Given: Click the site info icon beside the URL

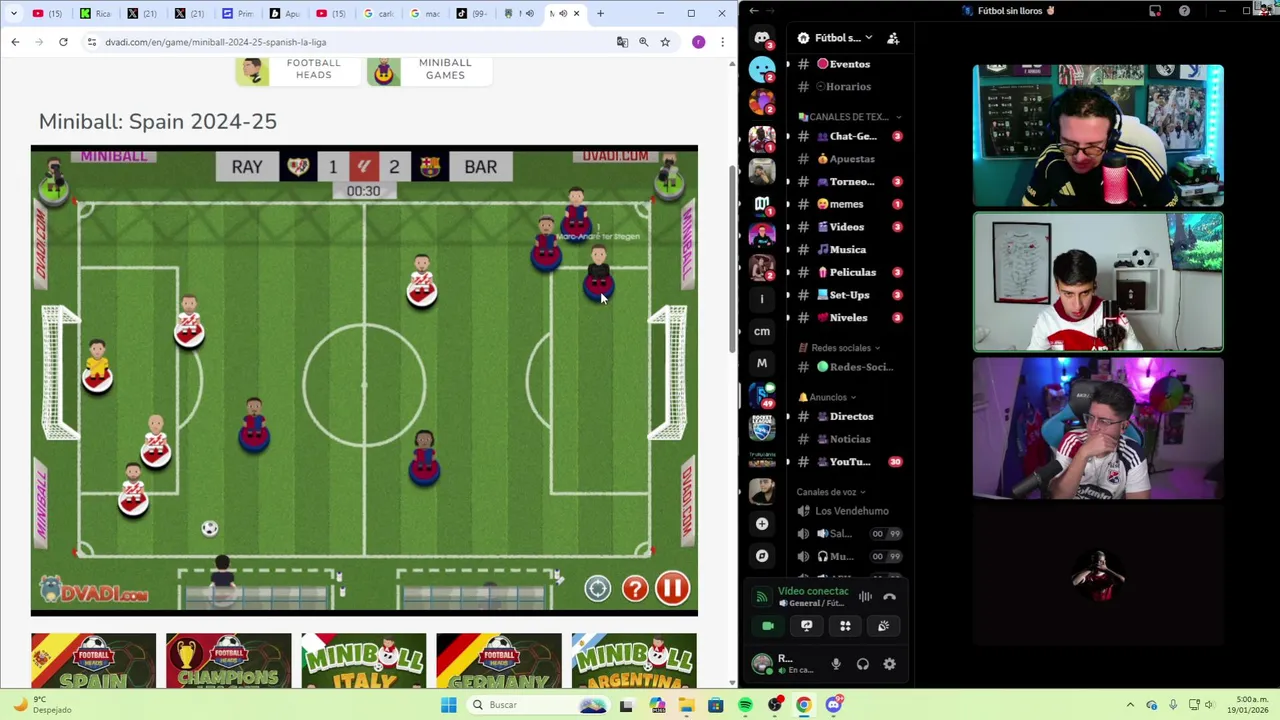Looking at the screenshot, I should click(x=91, y=42).
